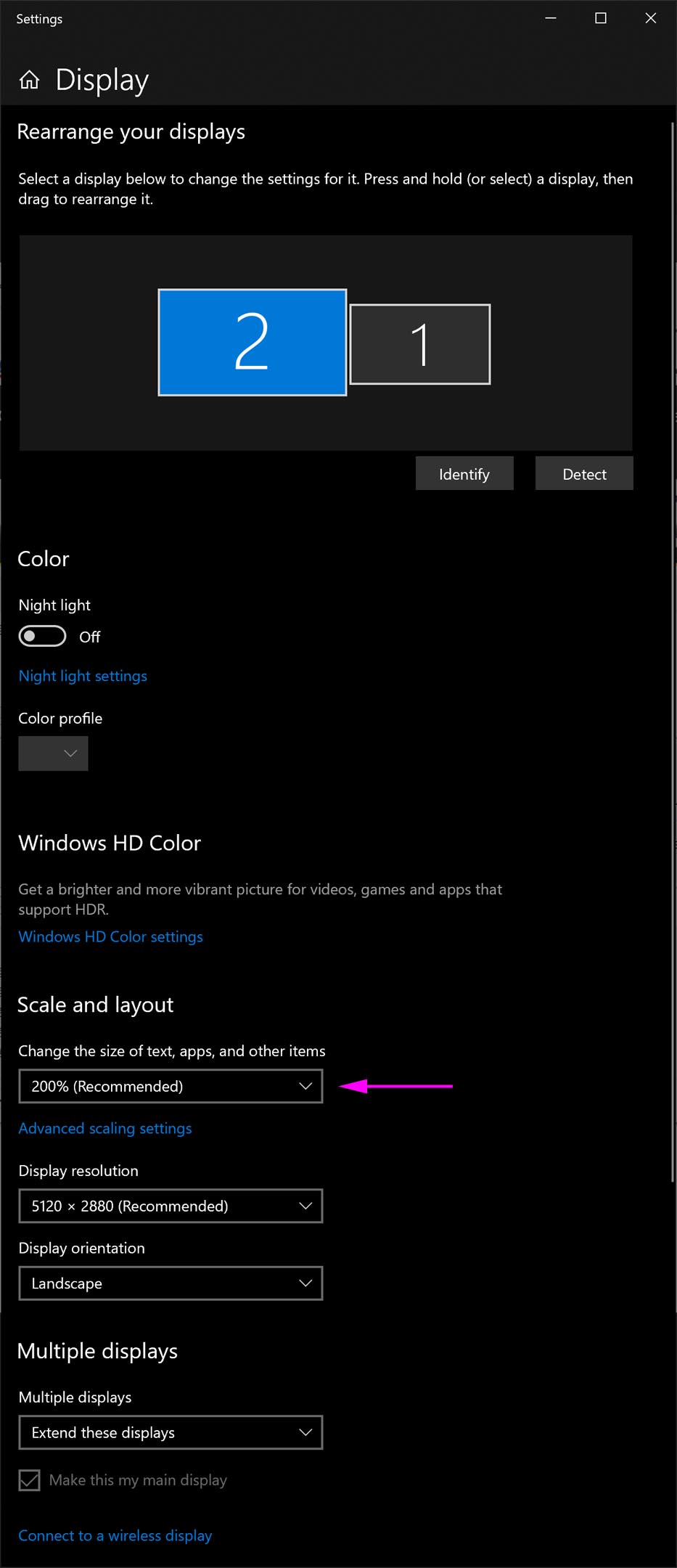
Task: Open the Landscape orientation dropdown
Action: click(x=171, y=1283)
